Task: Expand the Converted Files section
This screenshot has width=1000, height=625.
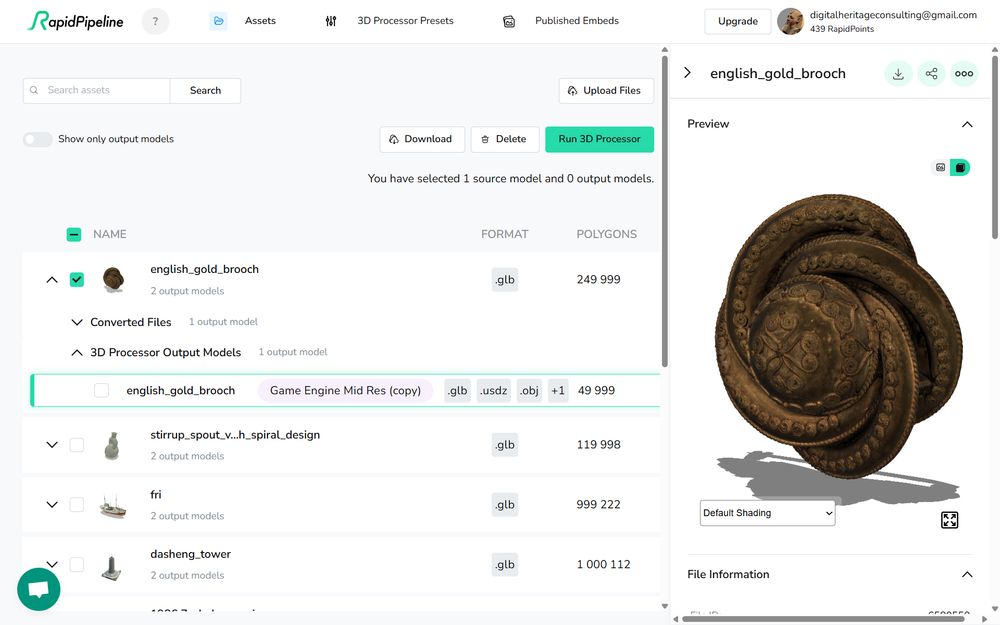Action: (x=77, y=322)
